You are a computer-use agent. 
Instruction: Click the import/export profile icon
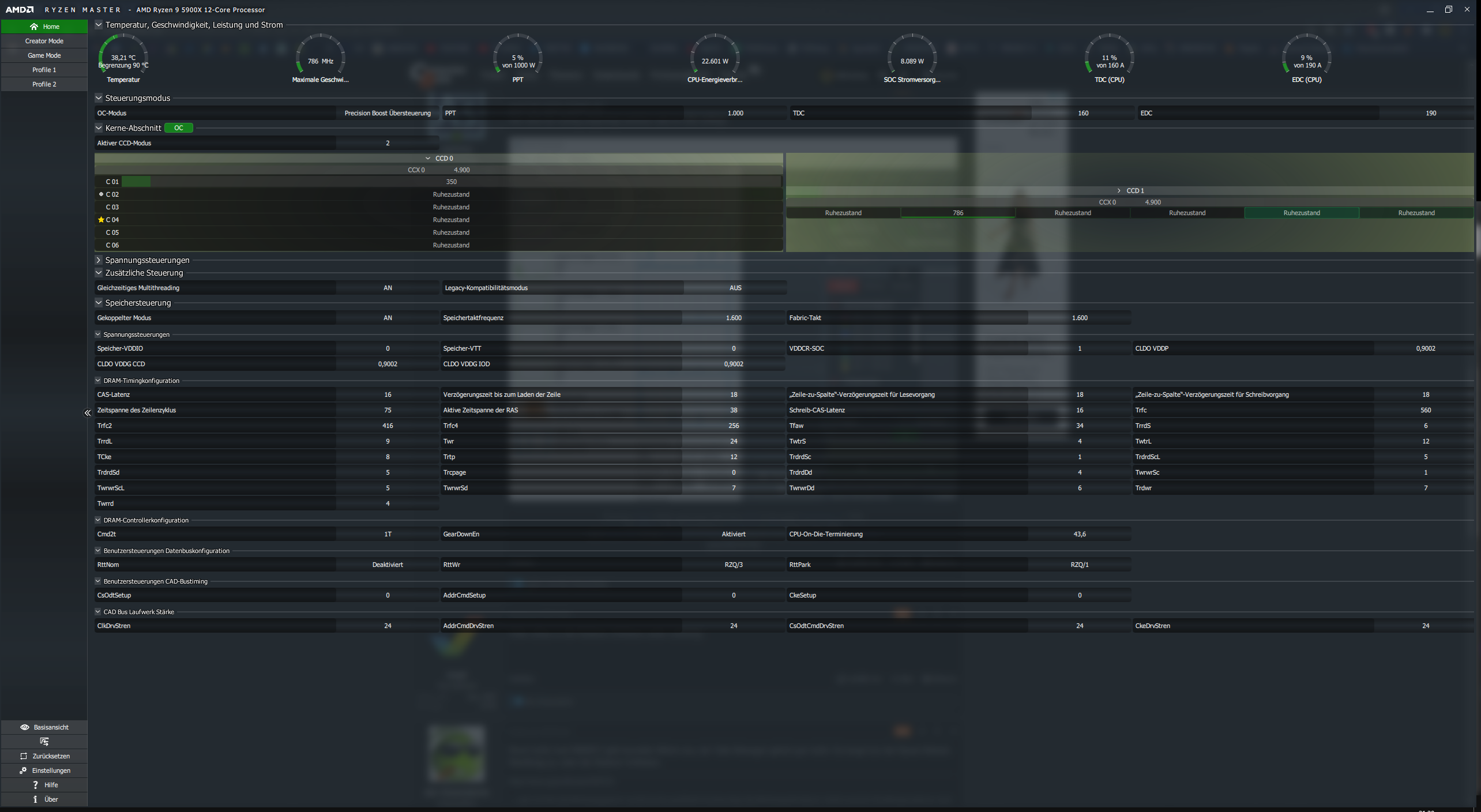(x=44, y=742)
